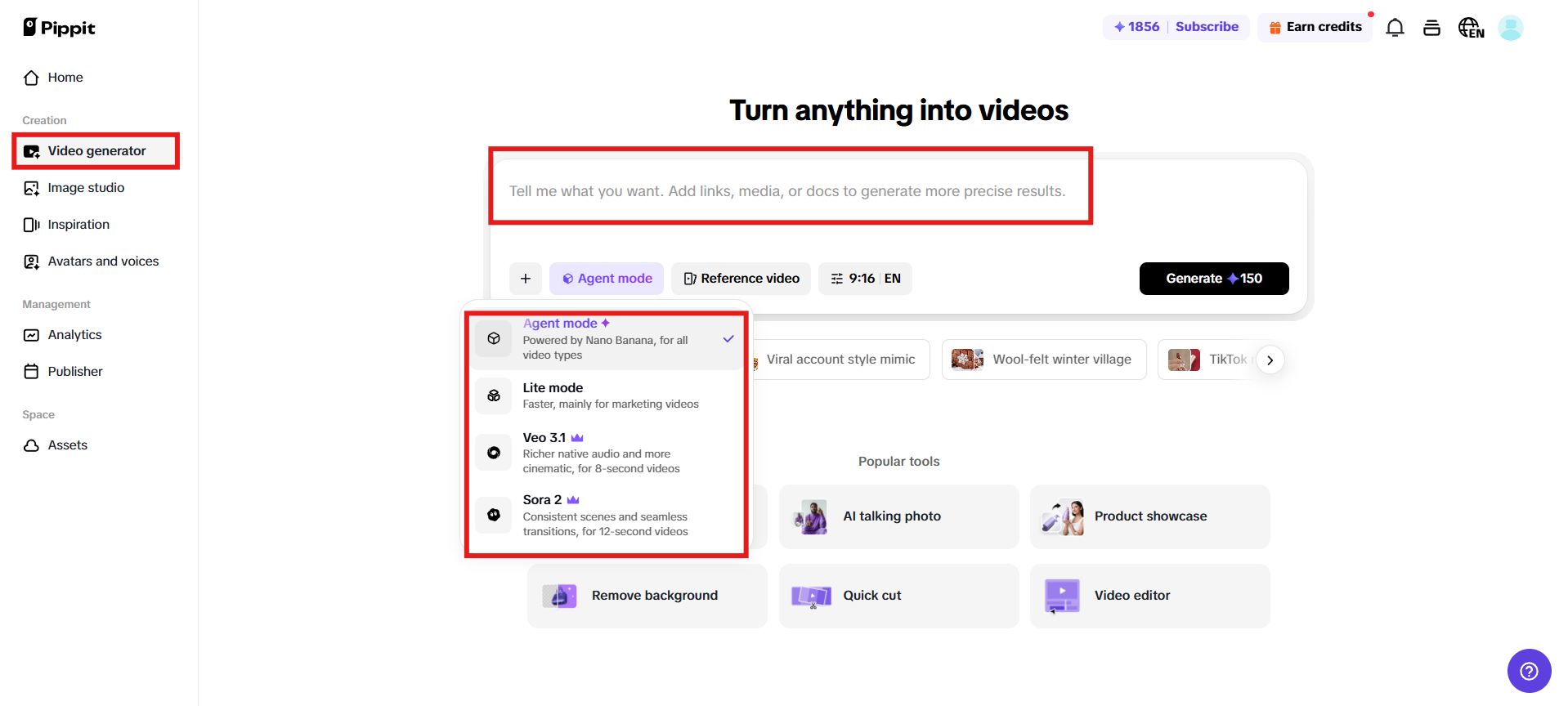Image resolution: width=1568 pixels, height=706 pixels.
Task: Open the stacked task list icon
Action: coord(1431,28)
